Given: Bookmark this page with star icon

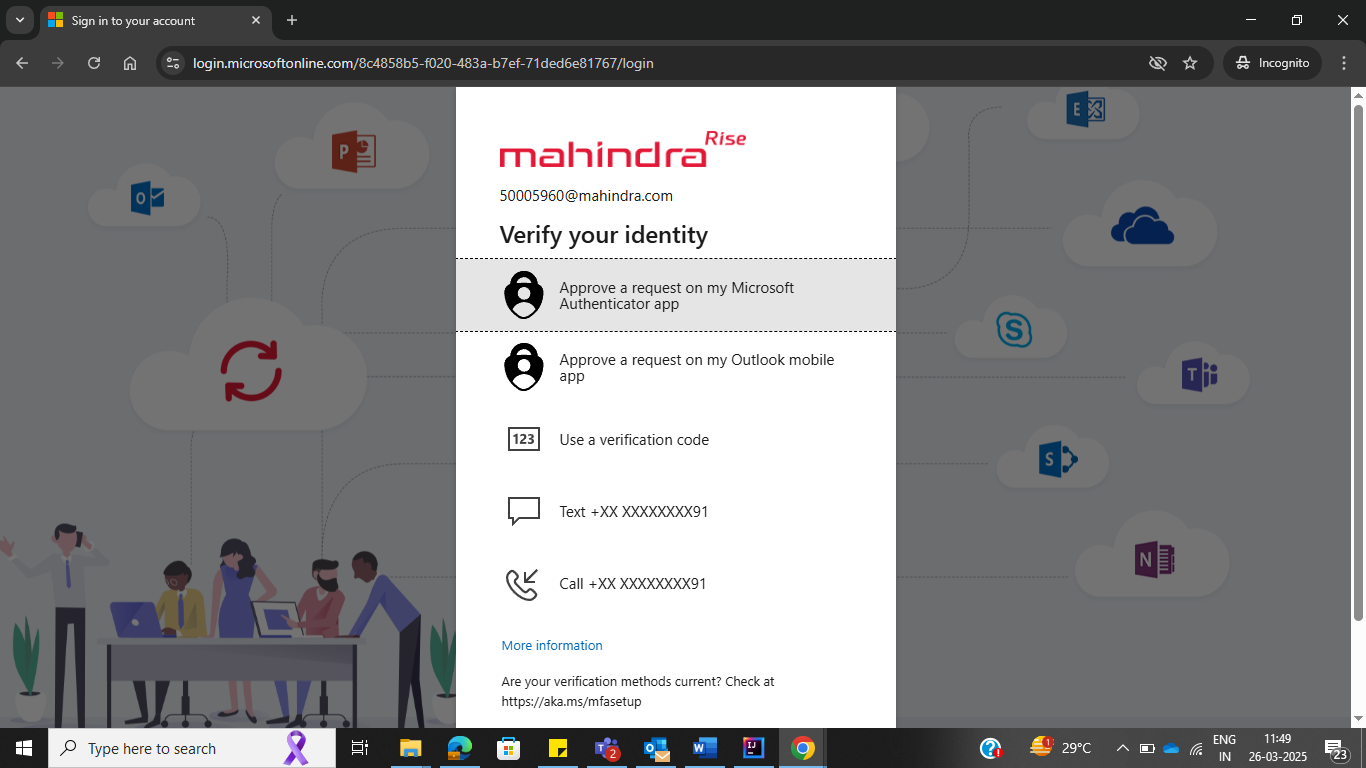Looking at the screenshot, I should tap(1190, 63).
